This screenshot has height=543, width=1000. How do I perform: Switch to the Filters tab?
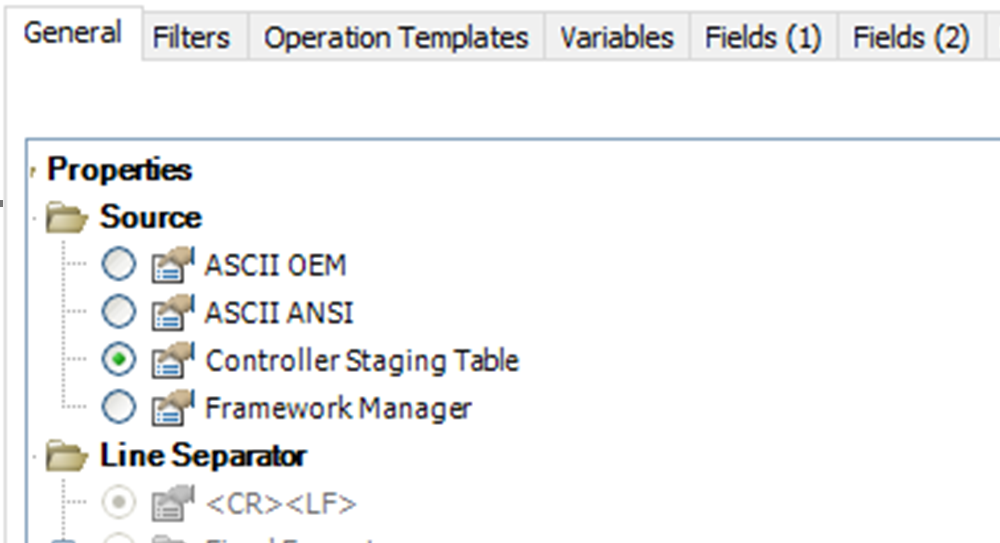(191, 37)
